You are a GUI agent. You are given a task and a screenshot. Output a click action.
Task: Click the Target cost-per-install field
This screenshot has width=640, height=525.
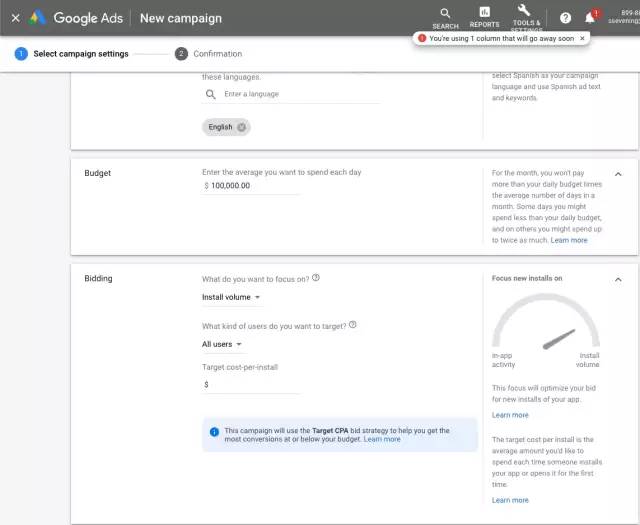point(251,385)
